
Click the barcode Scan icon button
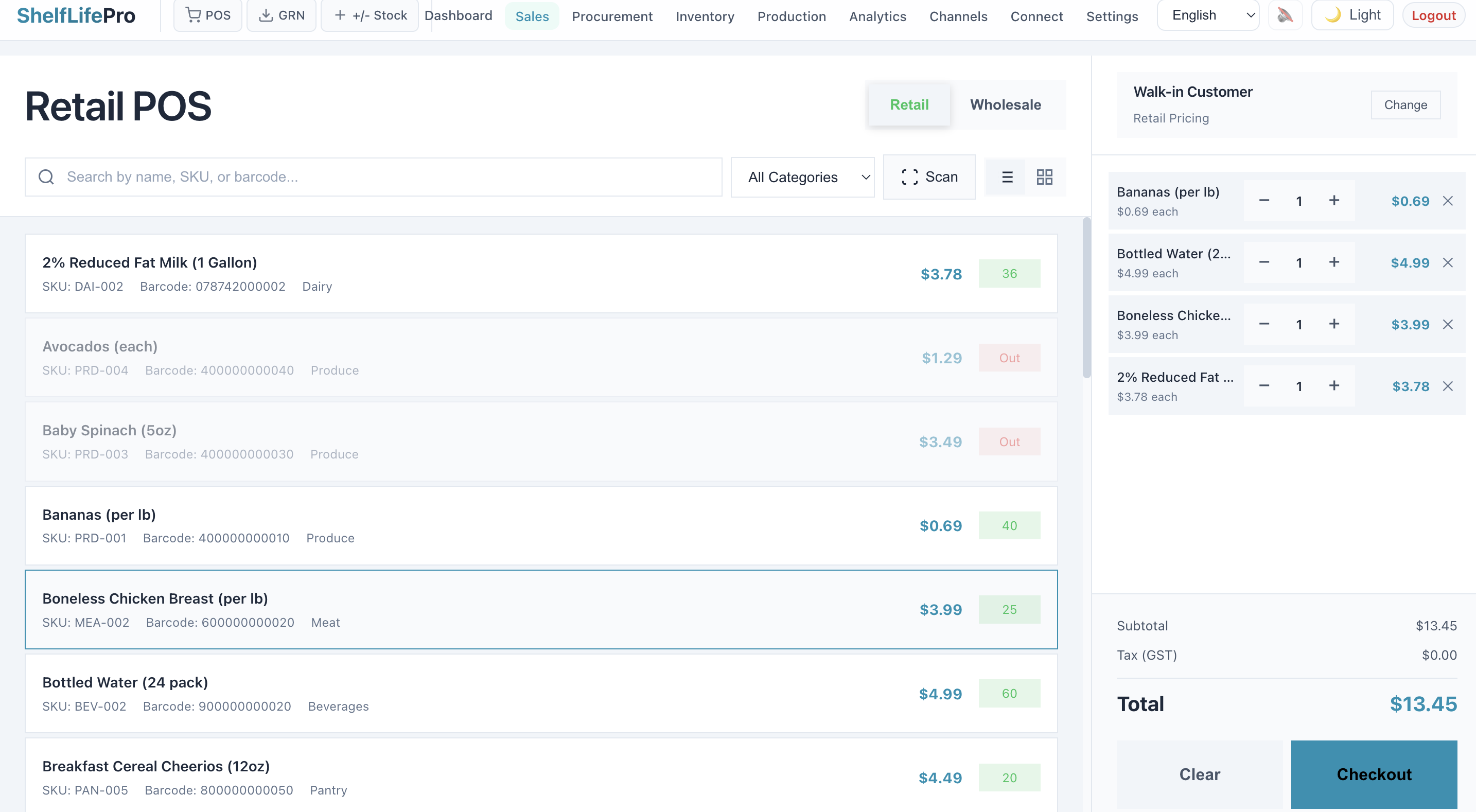(929, 177)
